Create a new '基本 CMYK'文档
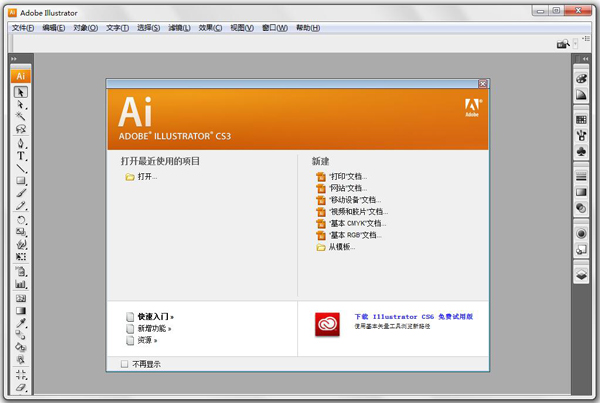 click(358, 223)
